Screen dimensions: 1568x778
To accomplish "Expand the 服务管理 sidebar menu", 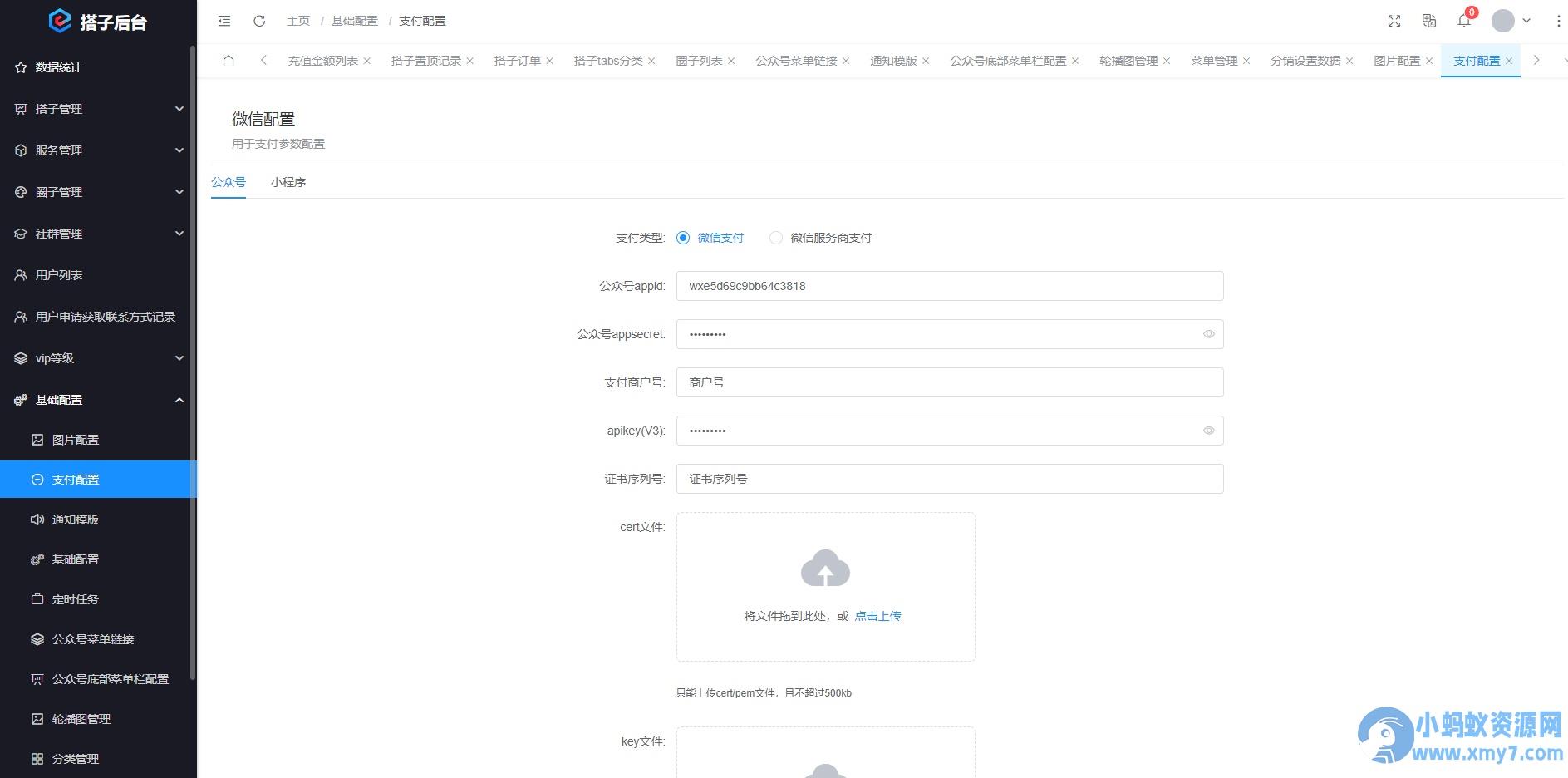I will pyautogui.click(x=98, y=150).
